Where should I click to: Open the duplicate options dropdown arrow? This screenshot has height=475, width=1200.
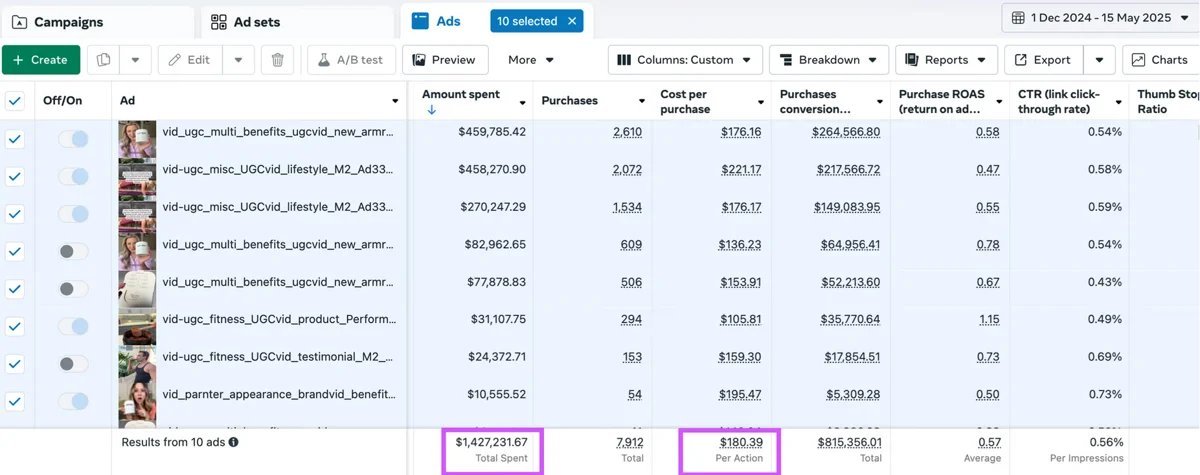point(135,60)
